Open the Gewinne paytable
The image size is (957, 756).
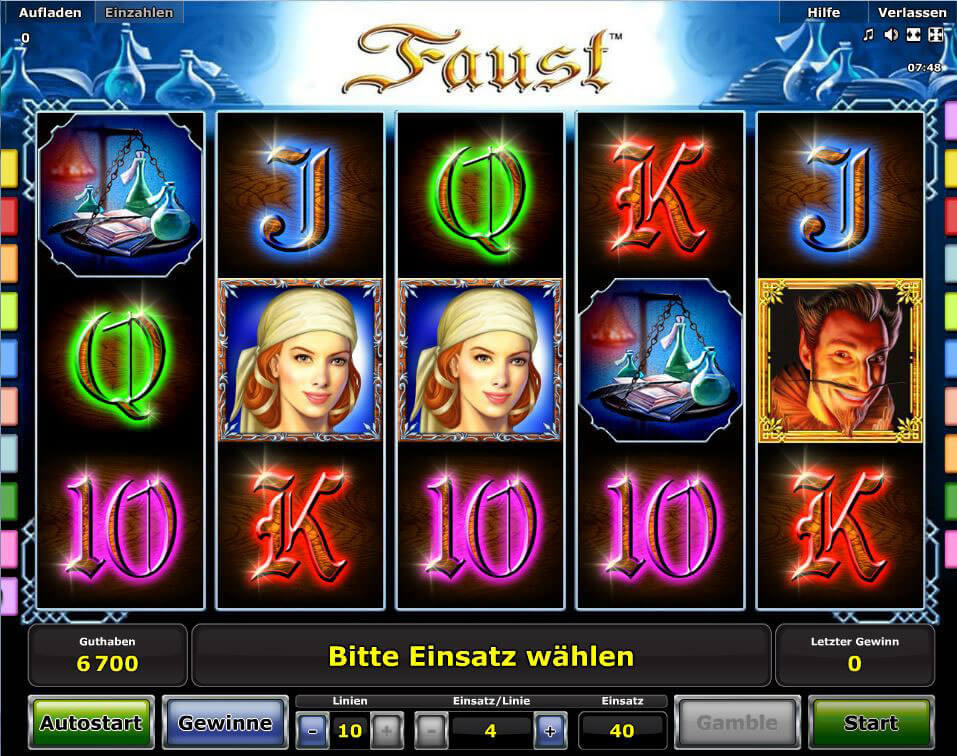[x=225, y=723]
